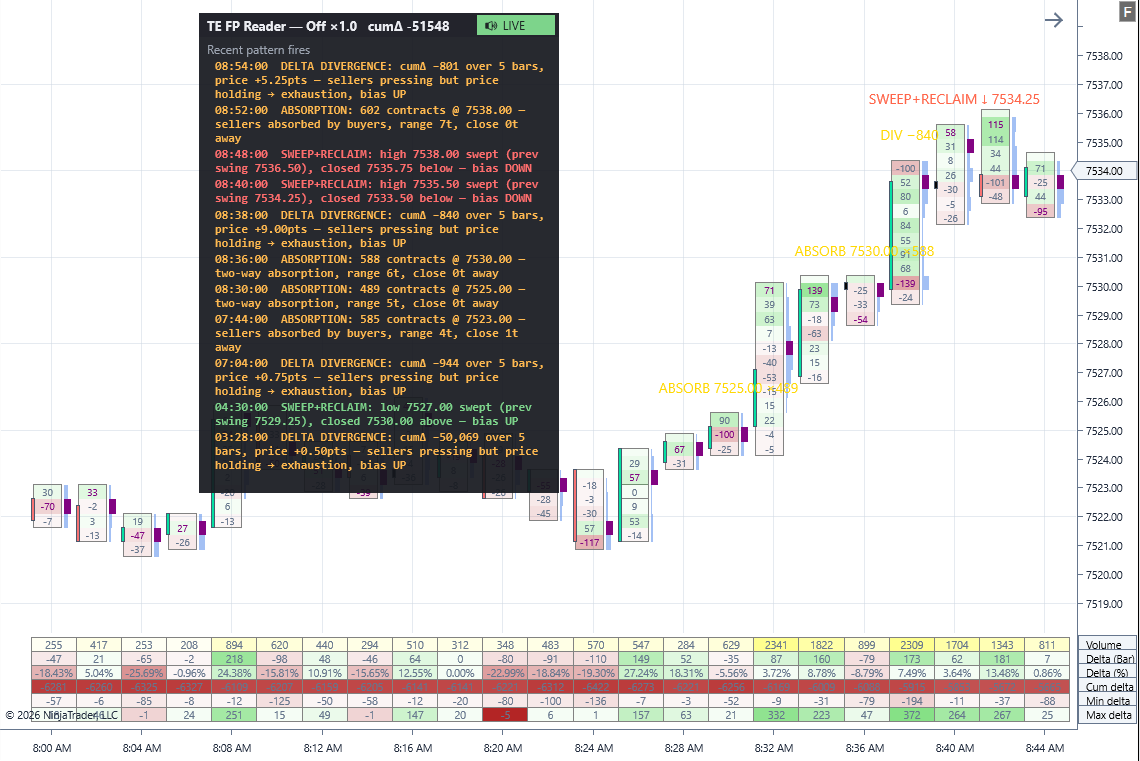Click the NinjaTrader, LLC copyright notice
The width and height of the screenshot is (1140, 761).
tap(62, 715)
